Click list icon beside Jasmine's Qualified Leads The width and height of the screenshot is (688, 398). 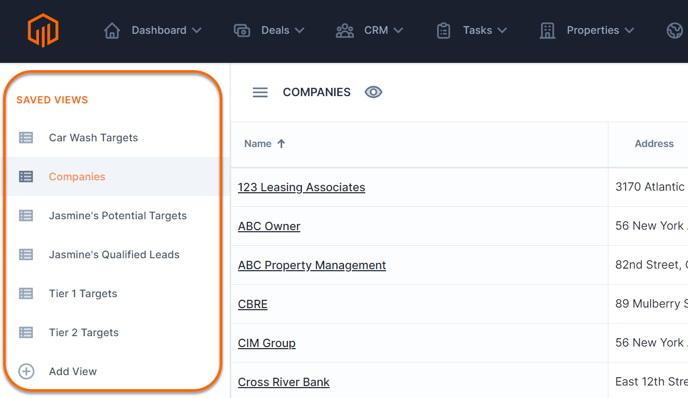26,255
